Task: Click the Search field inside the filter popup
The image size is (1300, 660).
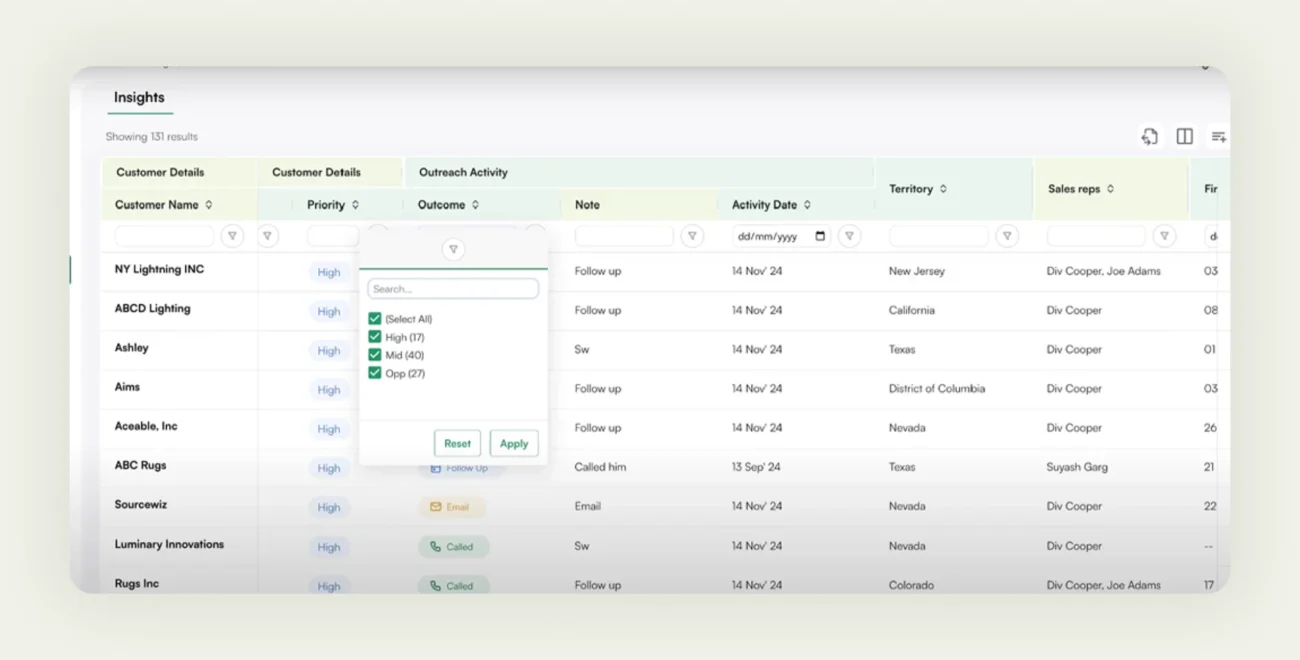Action: 453,288
